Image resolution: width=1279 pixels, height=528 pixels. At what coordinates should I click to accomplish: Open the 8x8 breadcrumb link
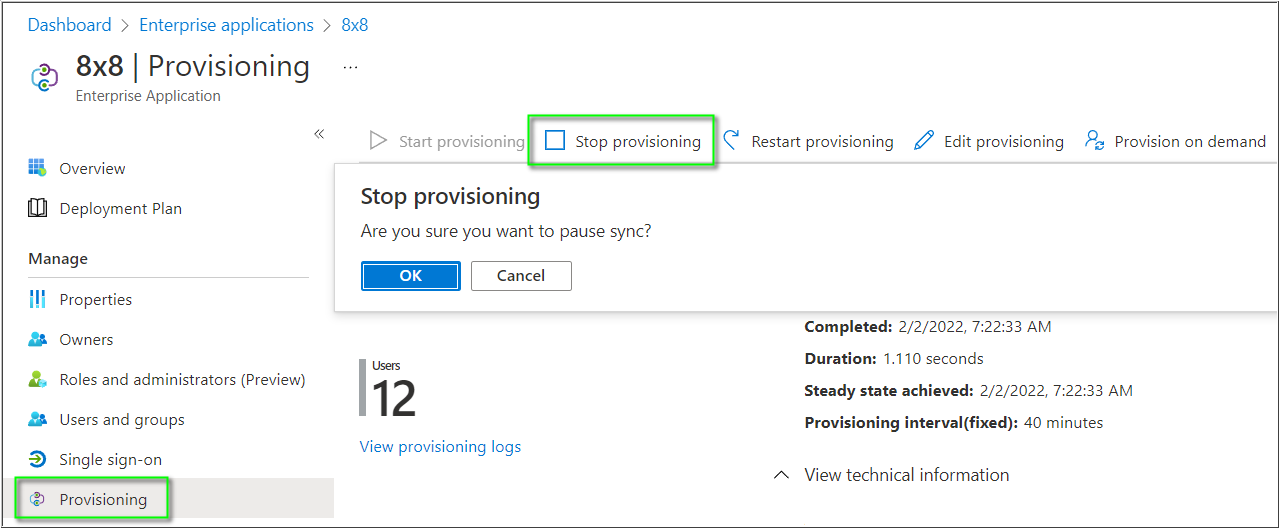coord(355,25)
